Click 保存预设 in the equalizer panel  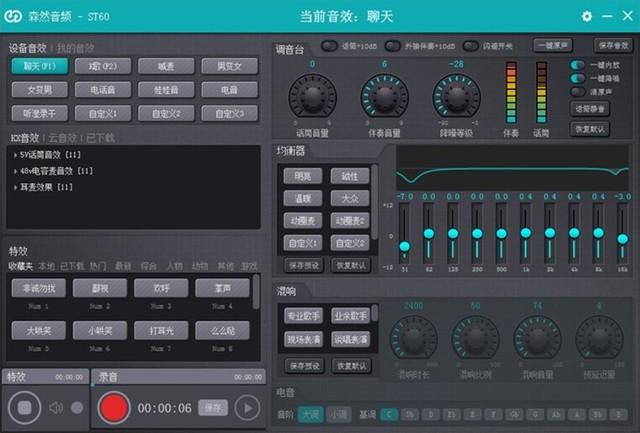(304, 266)
